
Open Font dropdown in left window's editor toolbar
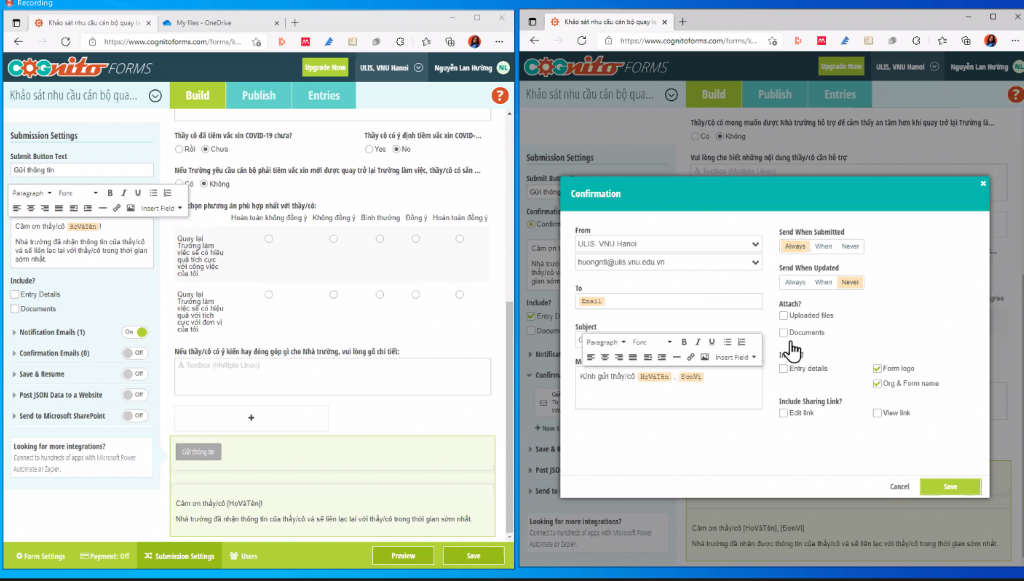click(78, 193)
